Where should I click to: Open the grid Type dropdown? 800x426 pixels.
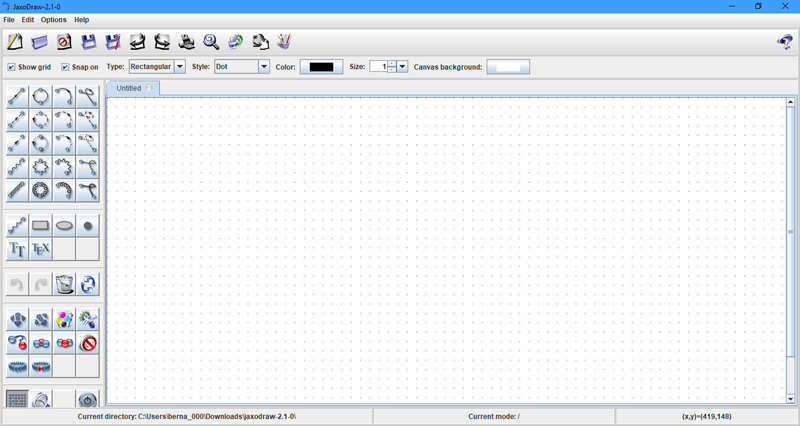pyautogui.click(x=180, y=67)
